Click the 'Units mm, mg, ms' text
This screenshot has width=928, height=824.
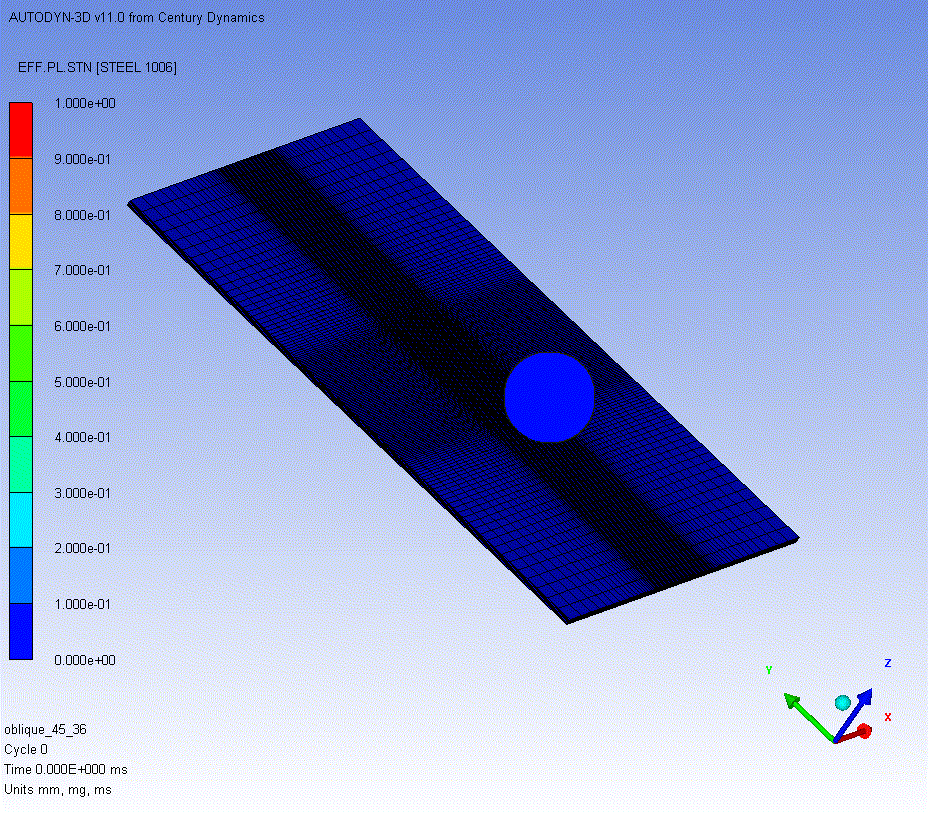58,790
